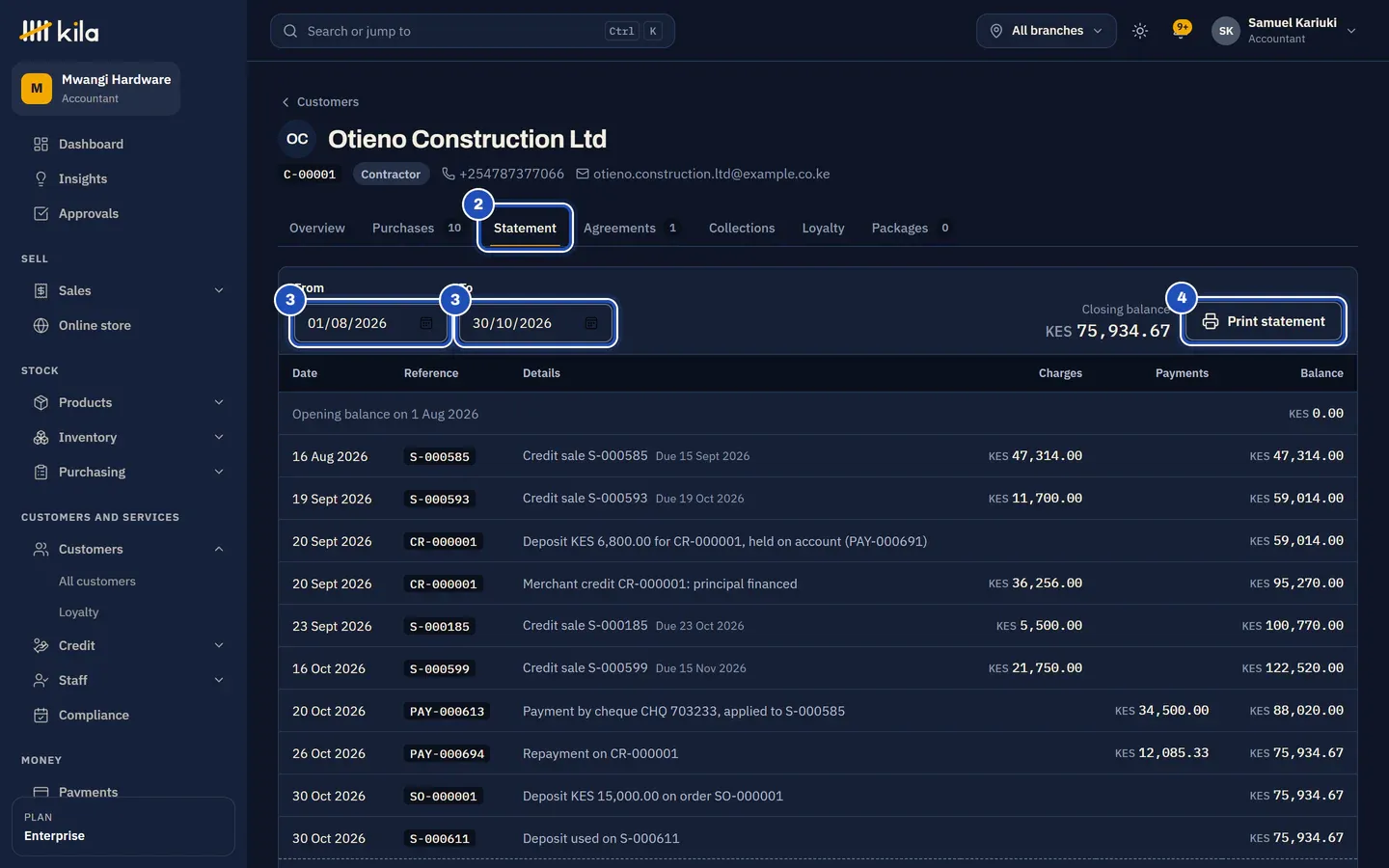Open Online store globe icon
Viewport: 1389px width, 868px height.
click(41, 325)
